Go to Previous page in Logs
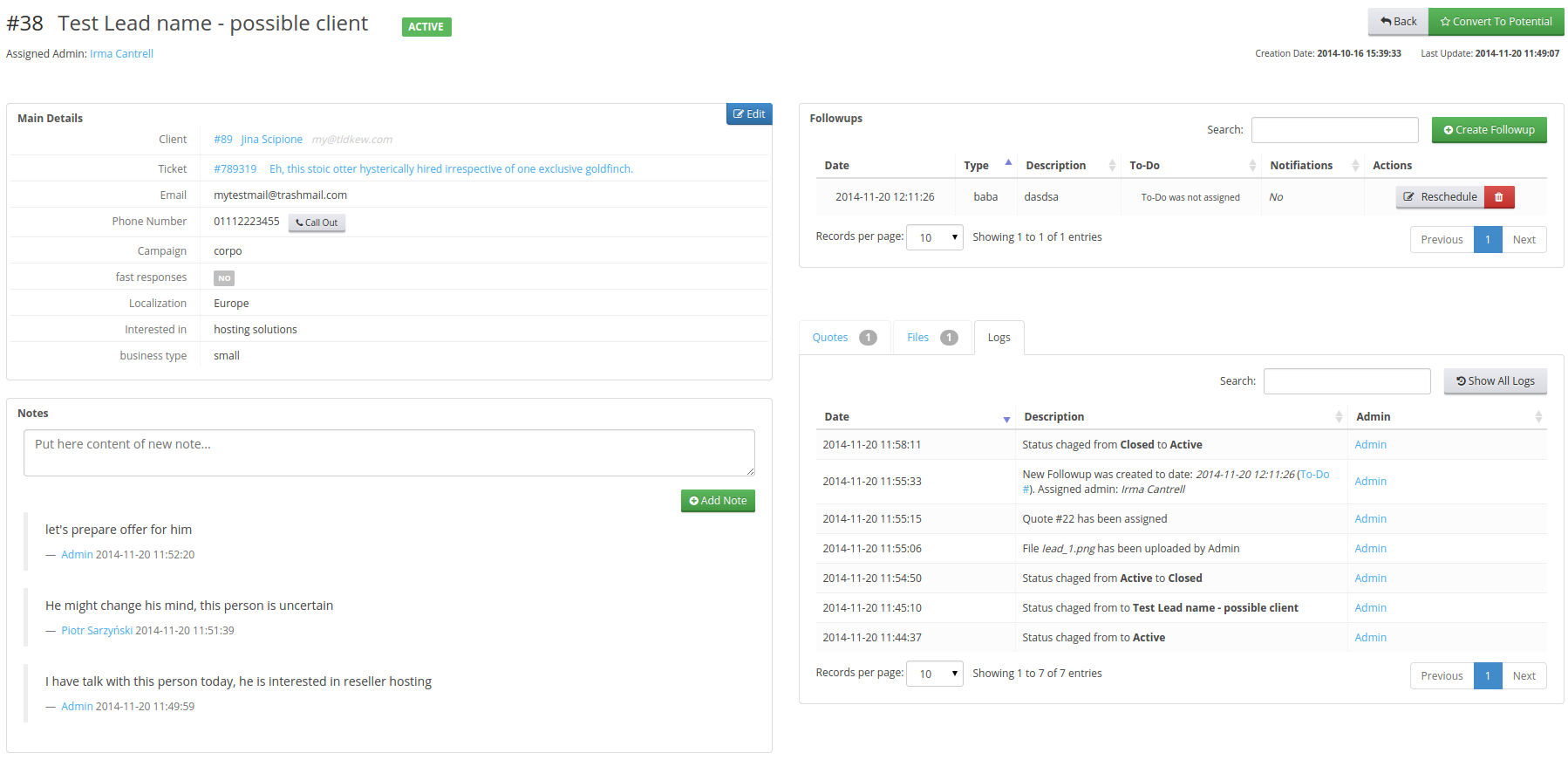The height and width of the screenshot is (760, 1568). point(1442,676)
